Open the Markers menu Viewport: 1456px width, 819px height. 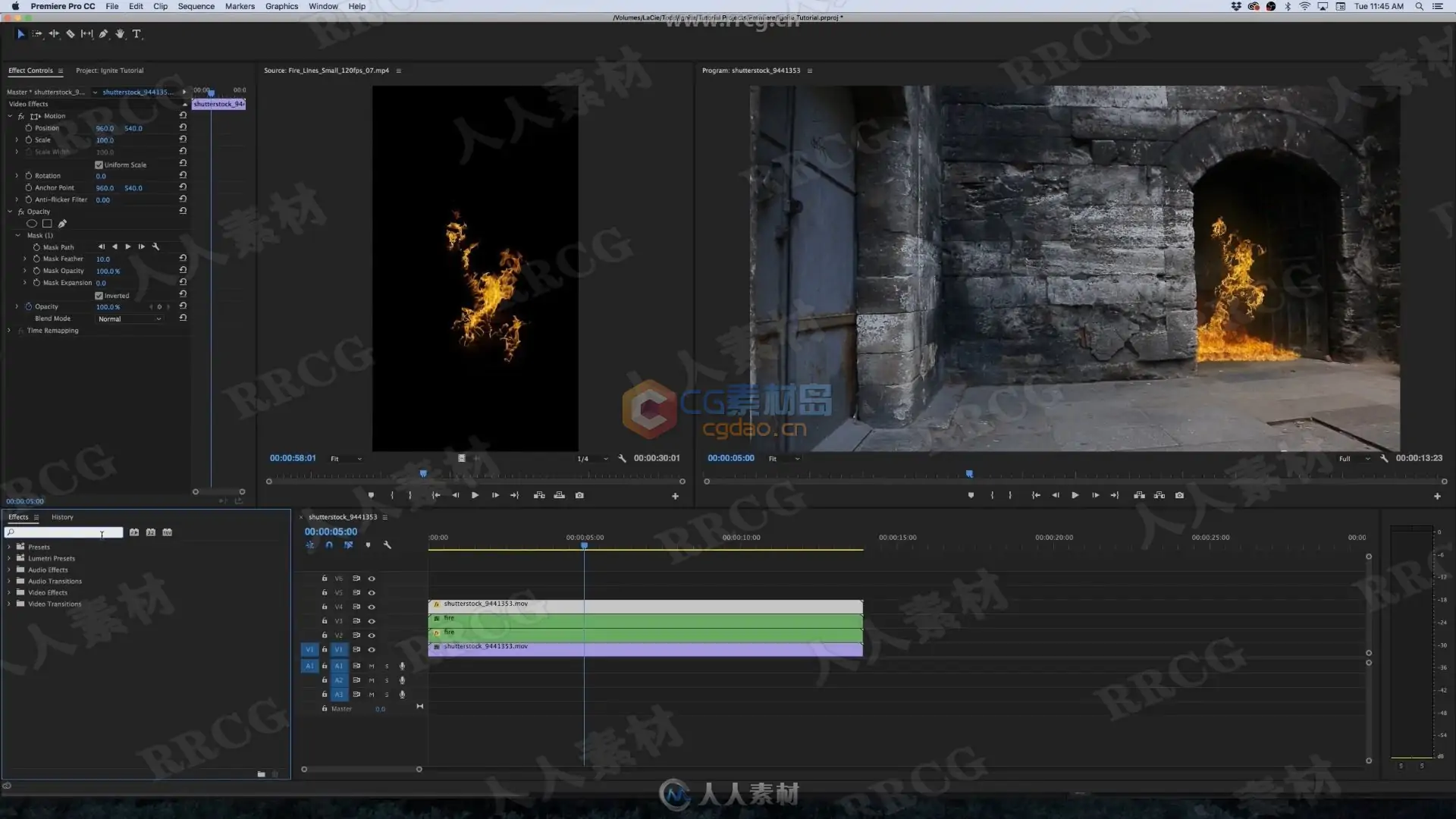pyautogui.click(x=240, y=6)
